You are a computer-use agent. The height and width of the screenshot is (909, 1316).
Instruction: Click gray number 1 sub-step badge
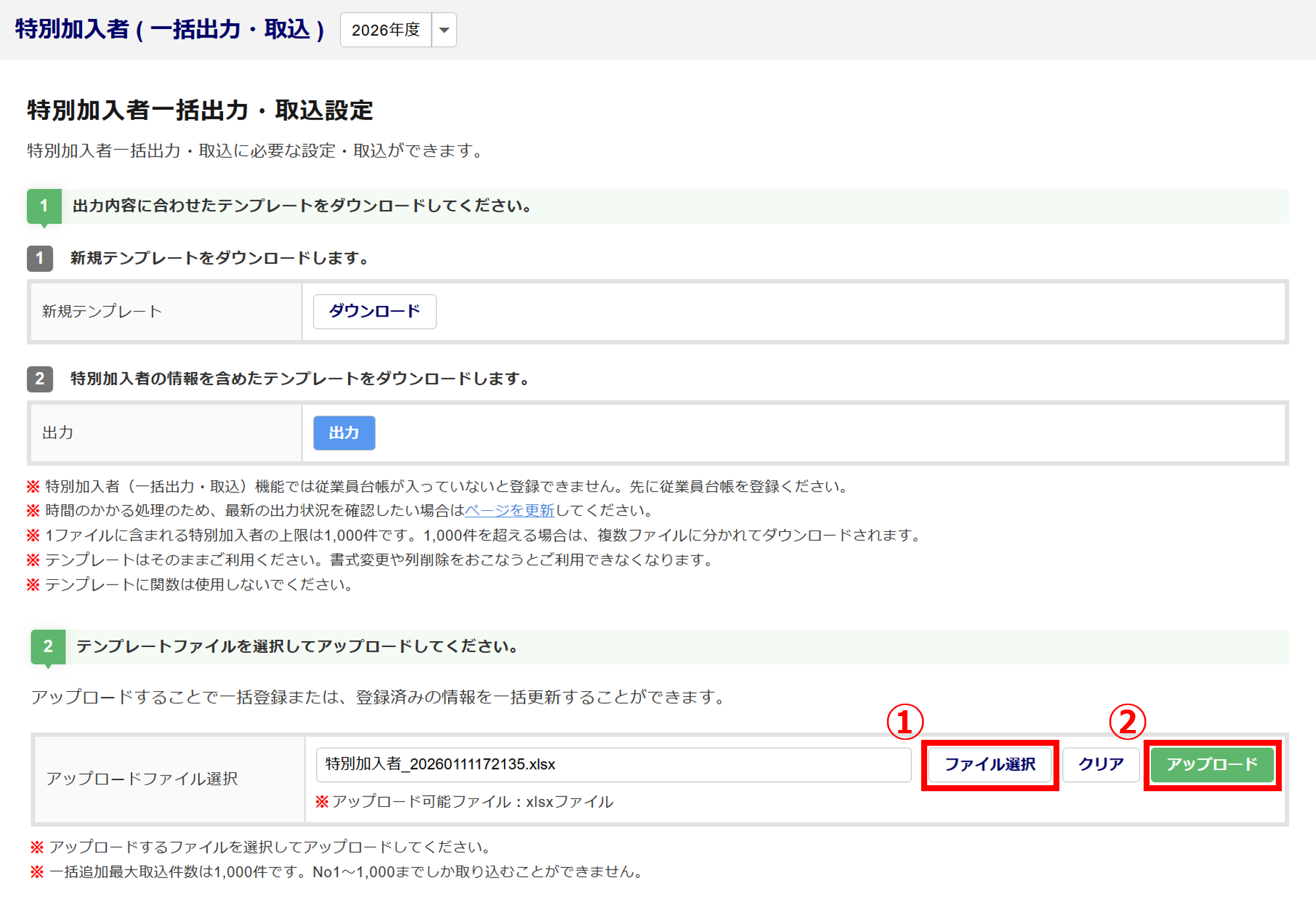[x=40, y=258]
